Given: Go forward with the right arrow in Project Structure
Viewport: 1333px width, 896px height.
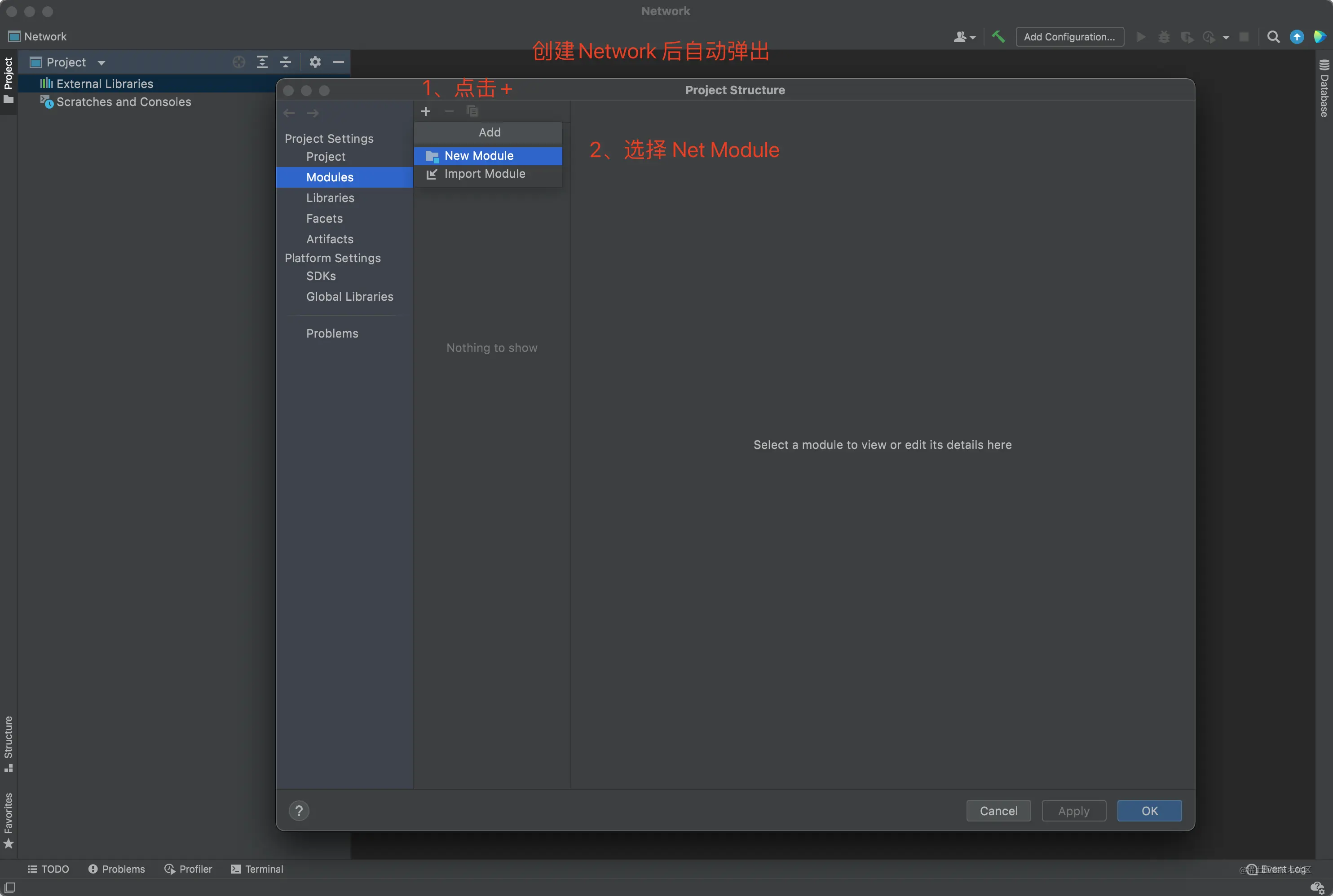Looking at the screenshot, I should (x=313, y=113).
